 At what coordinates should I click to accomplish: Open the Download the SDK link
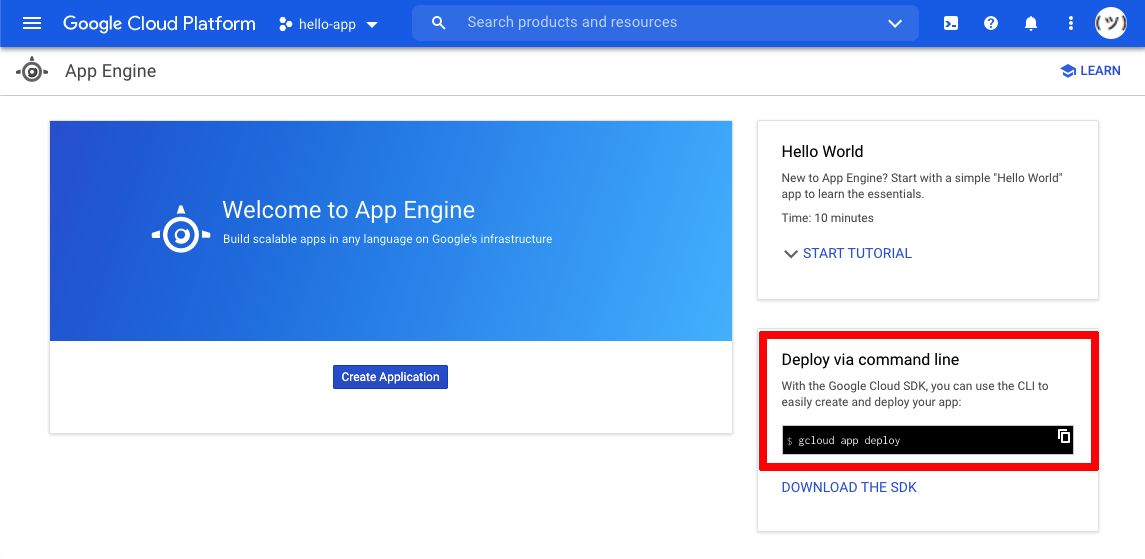(849, 487)
